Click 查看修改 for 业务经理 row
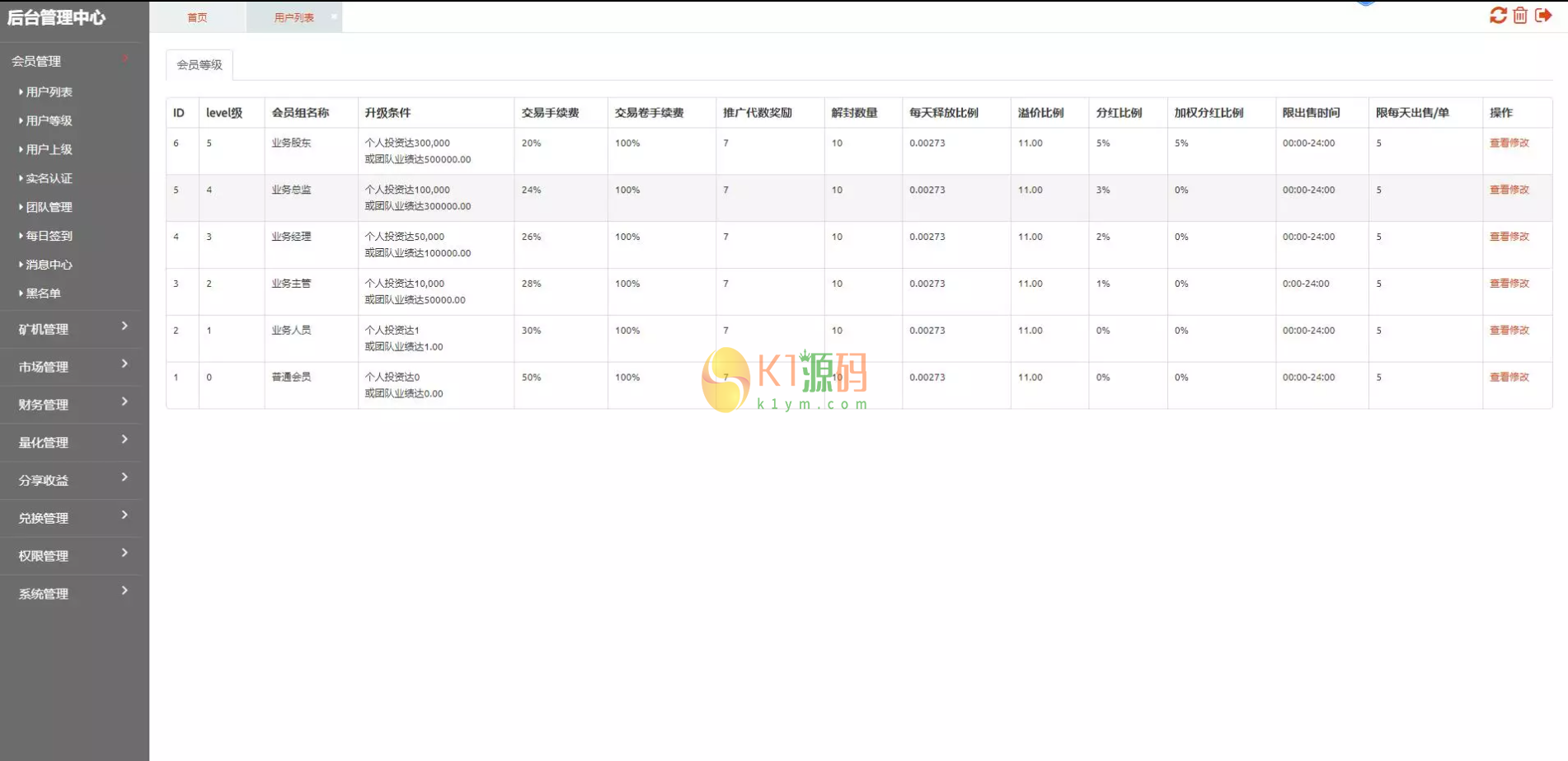Screen dimensions: 1568x761 coord(1509,237)
